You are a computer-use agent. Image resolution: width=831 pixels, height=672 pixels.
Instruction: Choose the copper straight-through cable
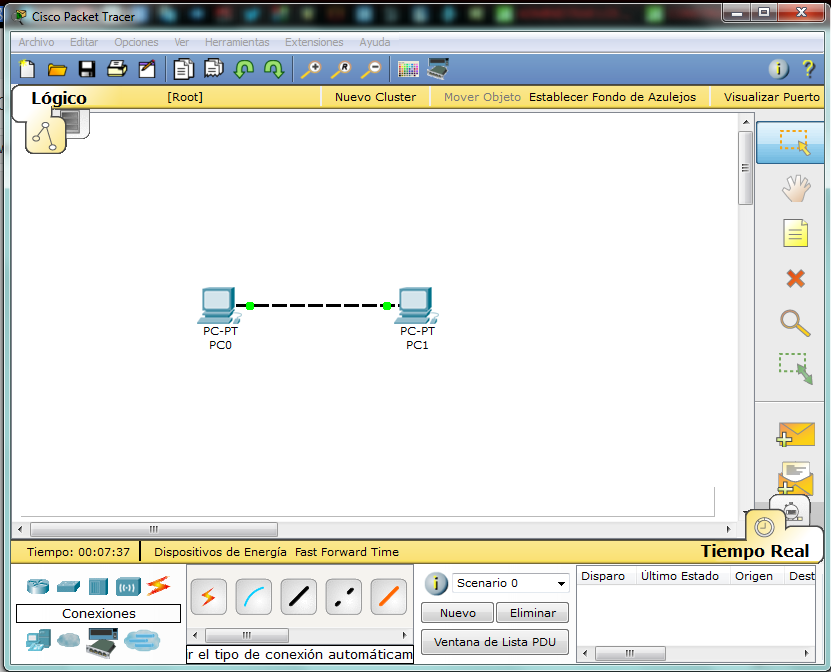click(297, 596)
